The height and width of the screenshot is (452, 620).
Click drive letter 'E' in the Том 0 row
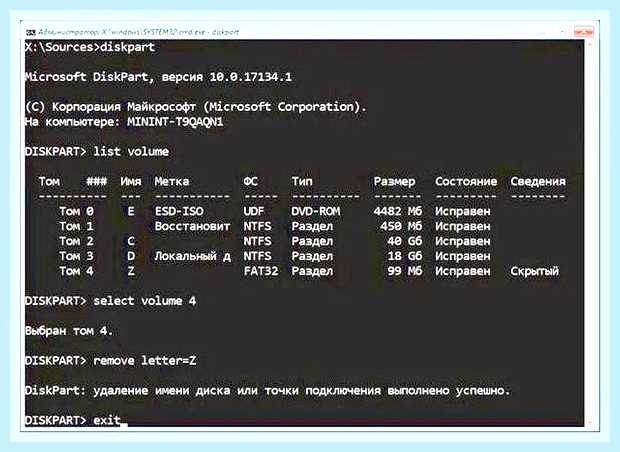131,212
